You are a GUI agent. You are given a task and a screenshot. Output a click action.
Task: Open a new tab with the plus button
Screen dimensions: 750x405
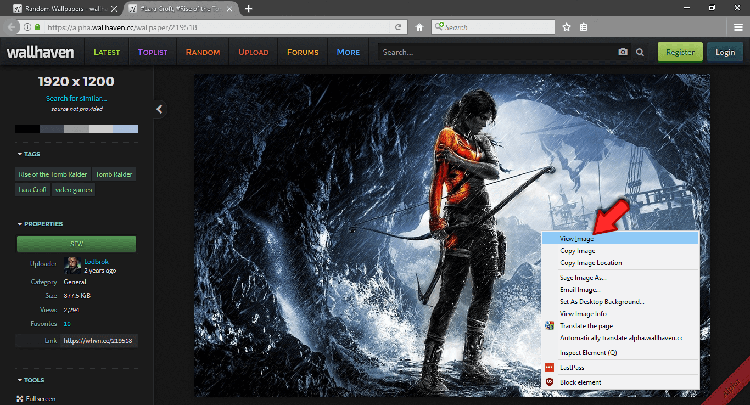[x=248, y=9]
